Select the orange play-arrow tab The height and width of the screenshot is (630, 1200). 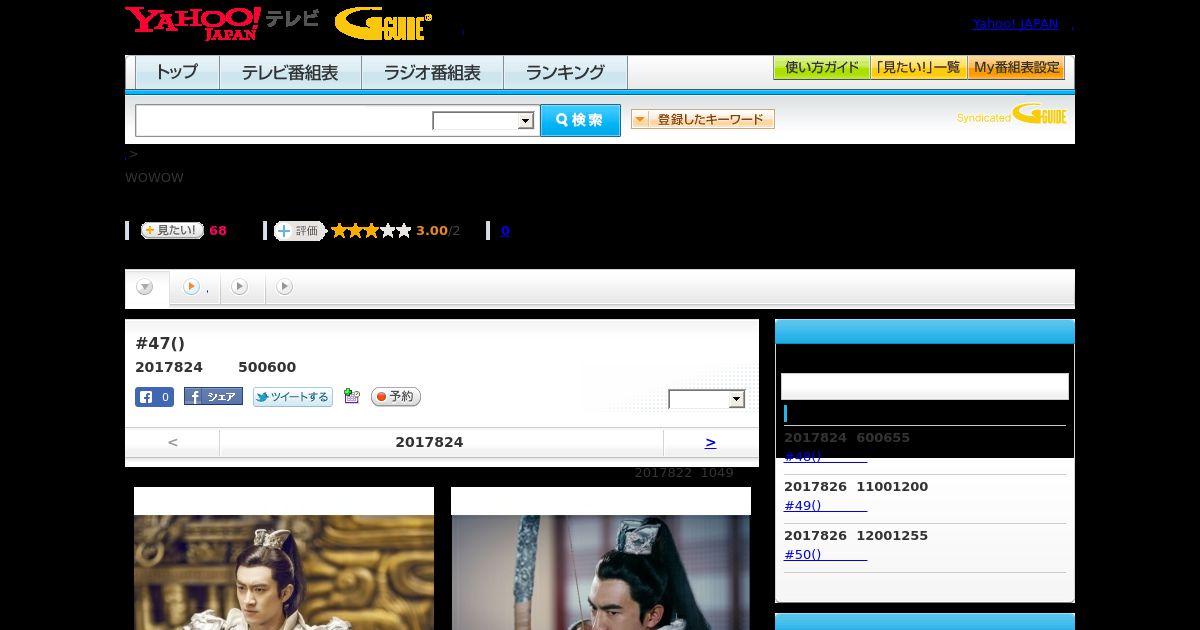click(x=195, y=287)
